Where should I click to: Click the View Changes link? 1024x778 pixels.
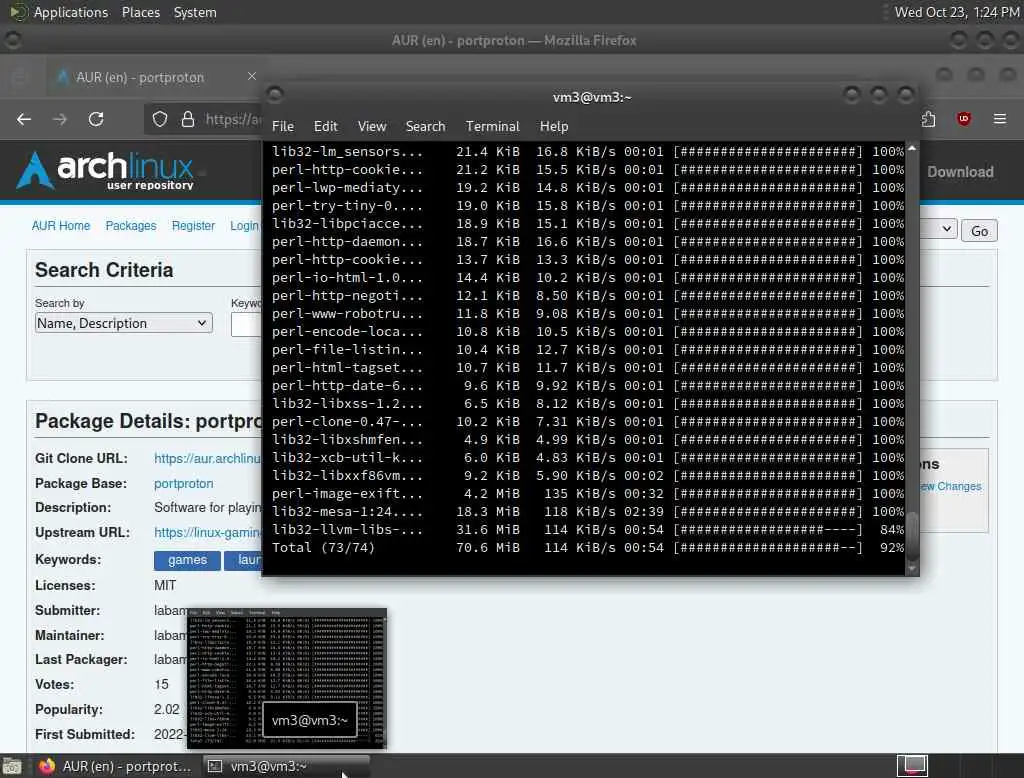[950, 487]
